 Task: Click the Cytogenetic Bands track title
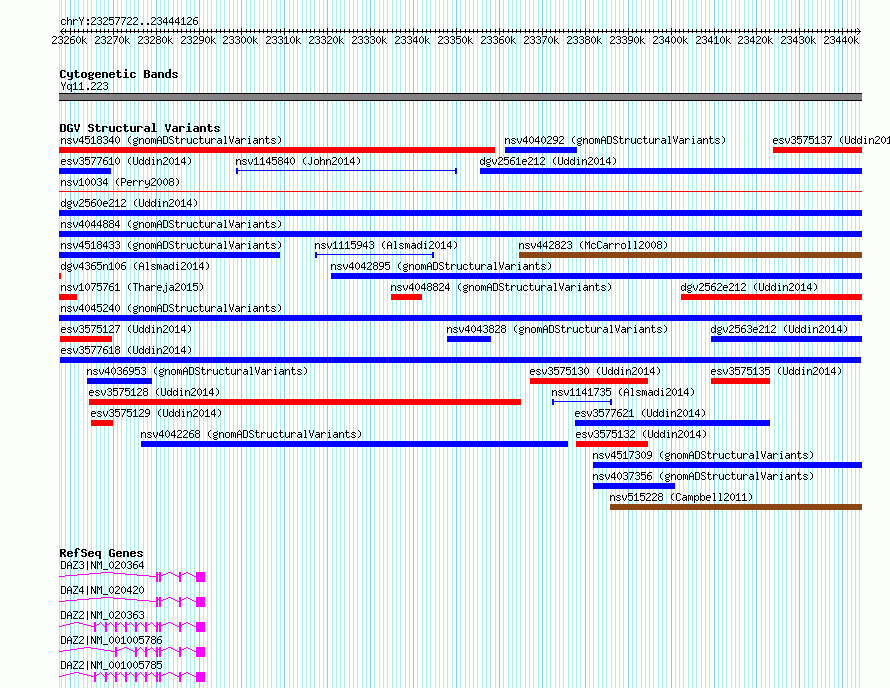click(x=119, y=74)
